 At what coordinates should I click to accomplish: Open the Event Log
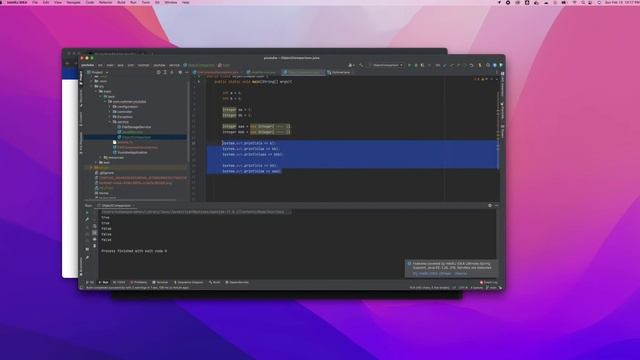[x=489, y=282]
